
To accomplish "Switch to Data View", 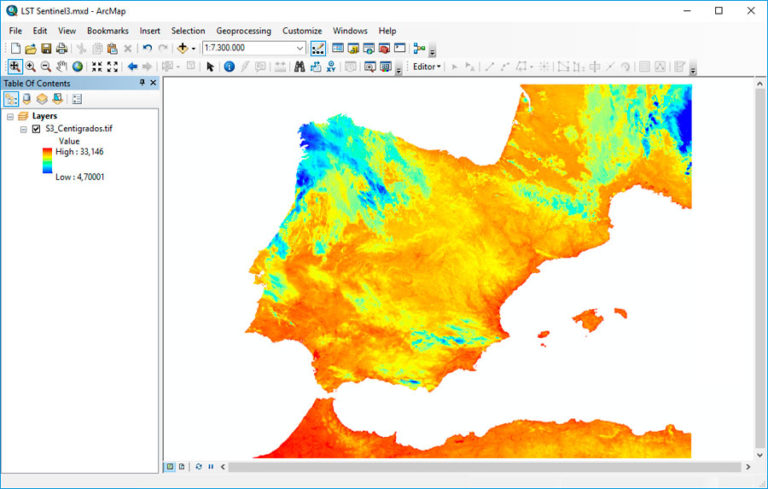I will (x=170, y=466).
